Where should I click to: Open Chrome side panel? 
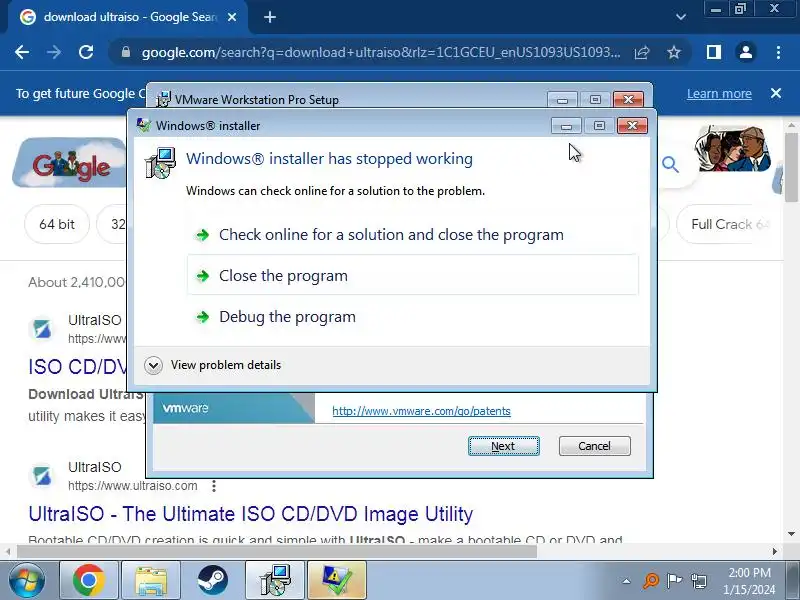714,52
